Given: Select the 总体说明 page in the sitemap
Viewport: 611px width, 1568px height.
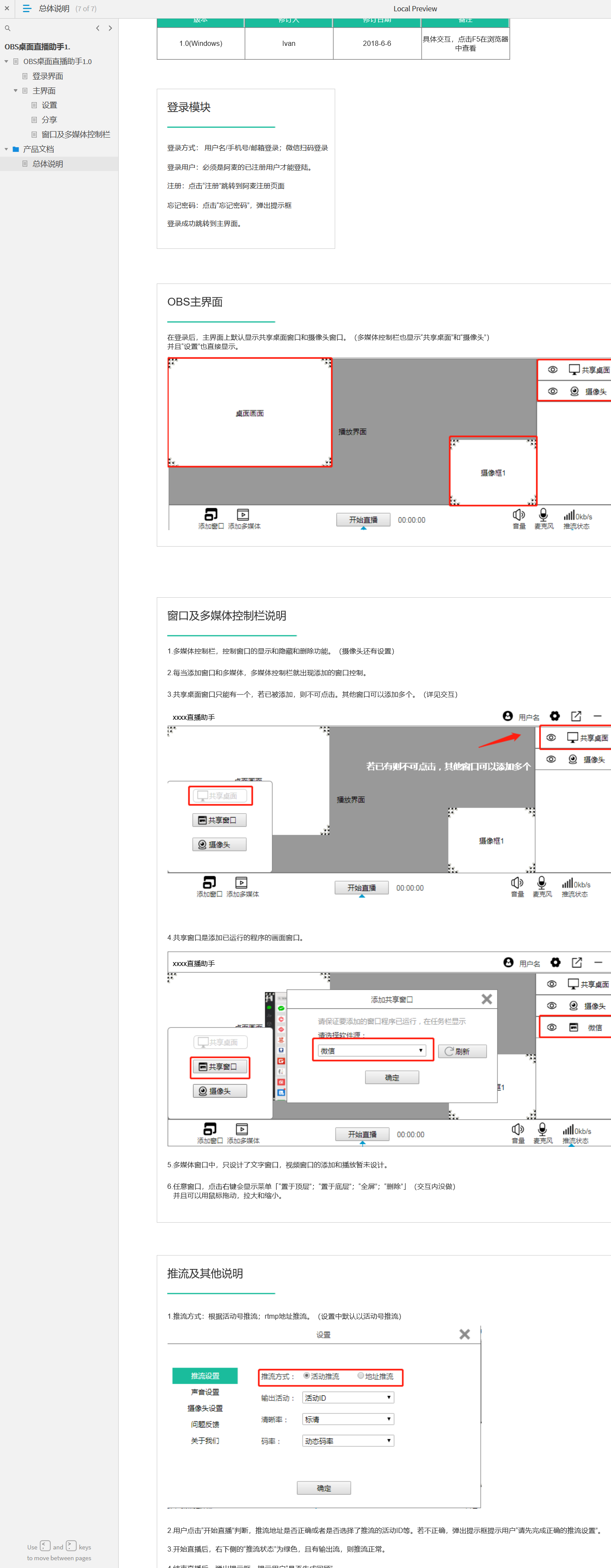Looking at the screenshot, I should [48, 164].
